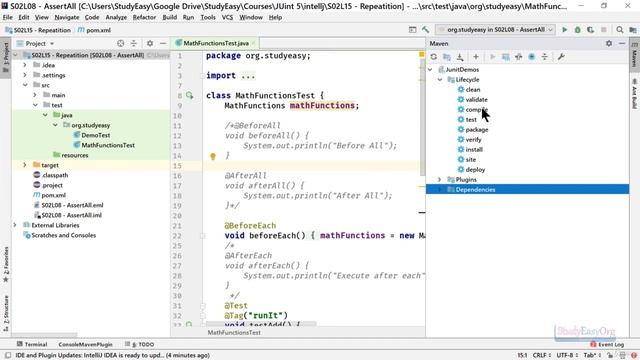Open the File menu
Viewport: 640px width, 360px height.
click(x=7, y=17)
